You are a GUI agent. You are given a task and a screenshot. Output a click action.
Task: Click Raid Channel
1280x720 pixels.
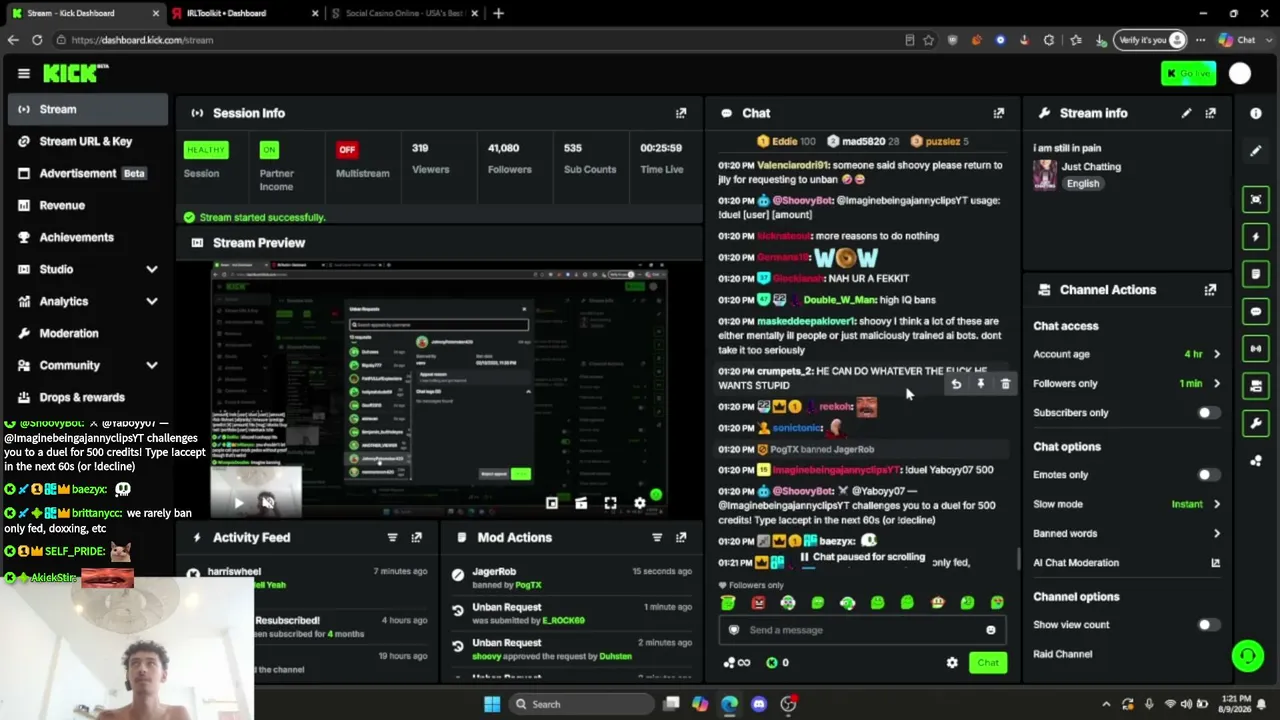tap(1062, 654)
